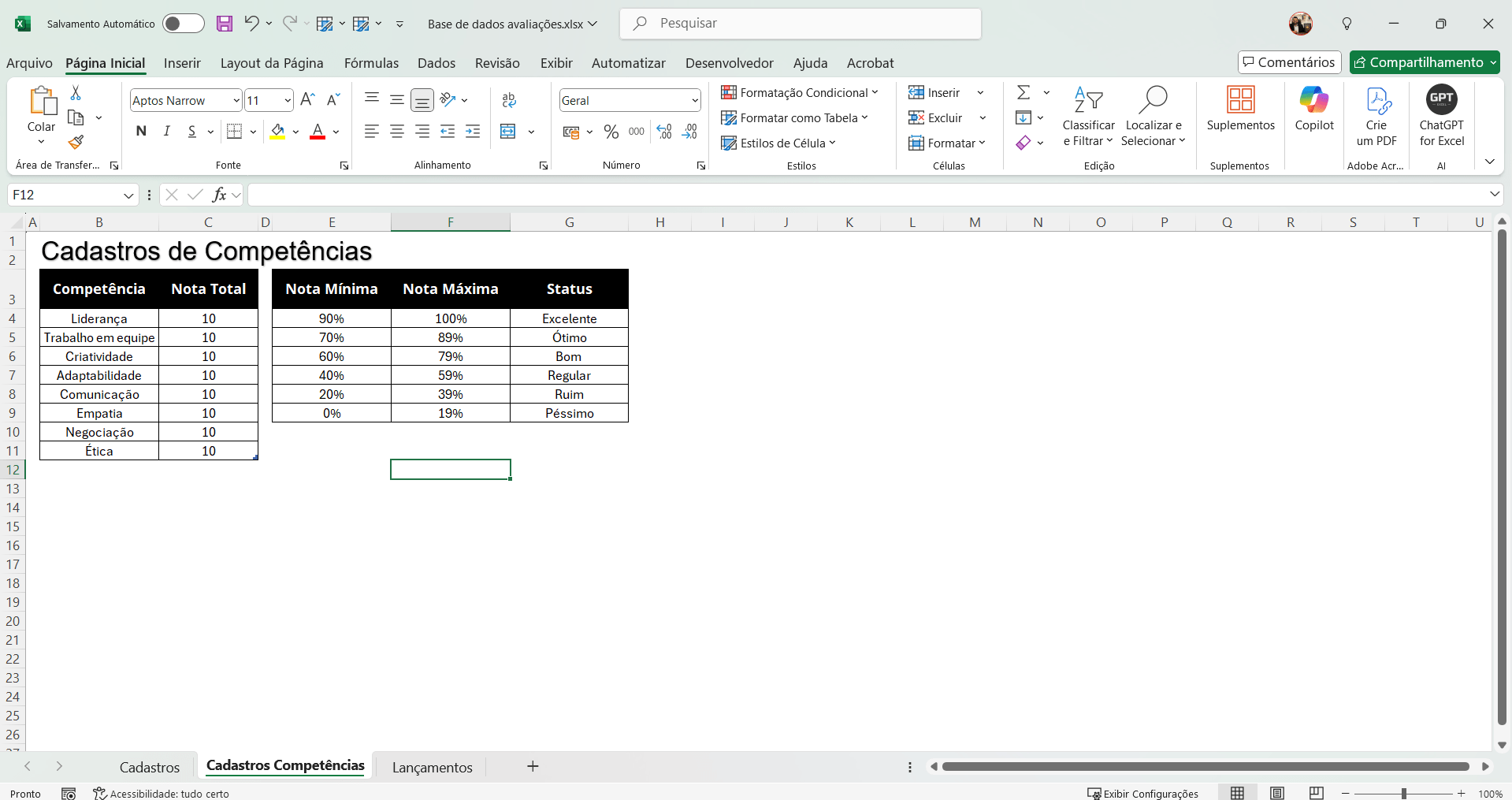Switch to the Lançamentos sheet tab

(432, 767)
